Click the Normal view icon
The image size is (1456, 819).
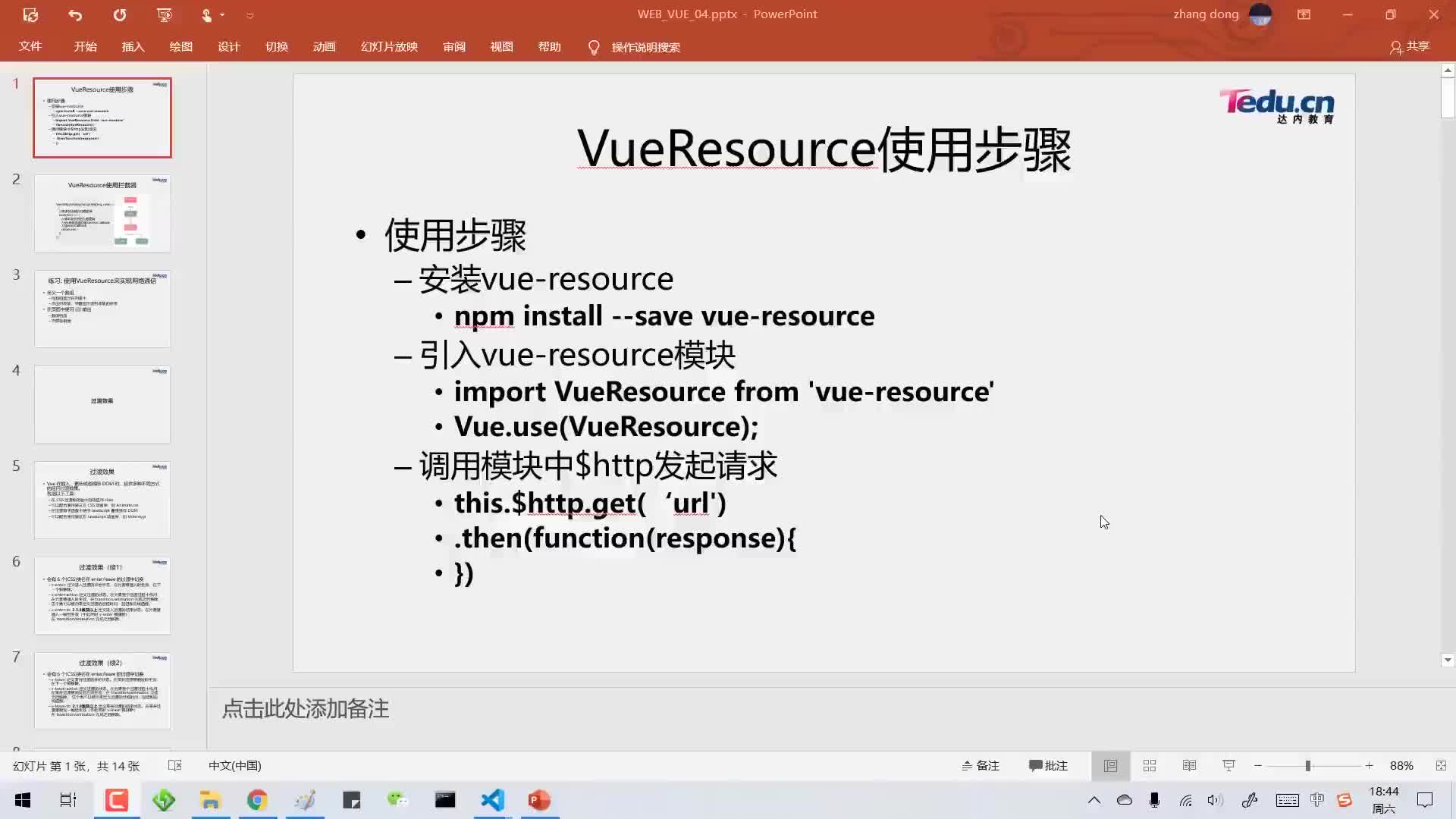point(1109,765)
